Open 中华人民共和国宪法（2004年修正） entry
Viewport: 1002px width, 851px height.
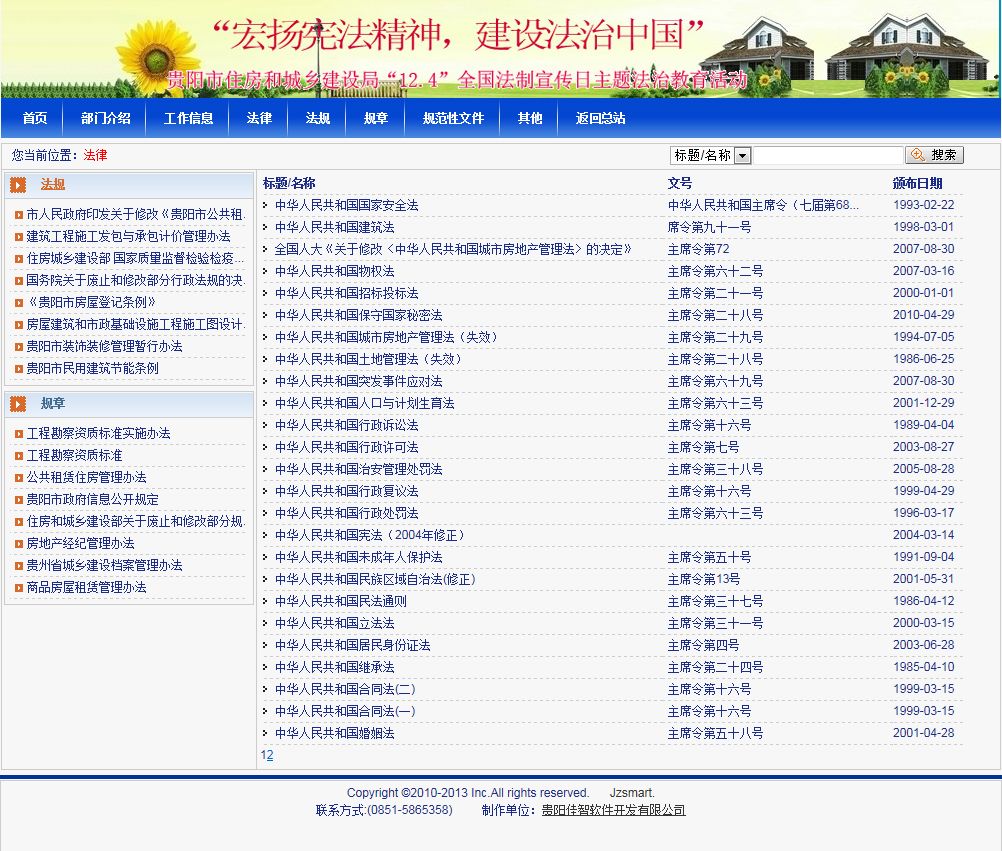(x=370, y=535)
